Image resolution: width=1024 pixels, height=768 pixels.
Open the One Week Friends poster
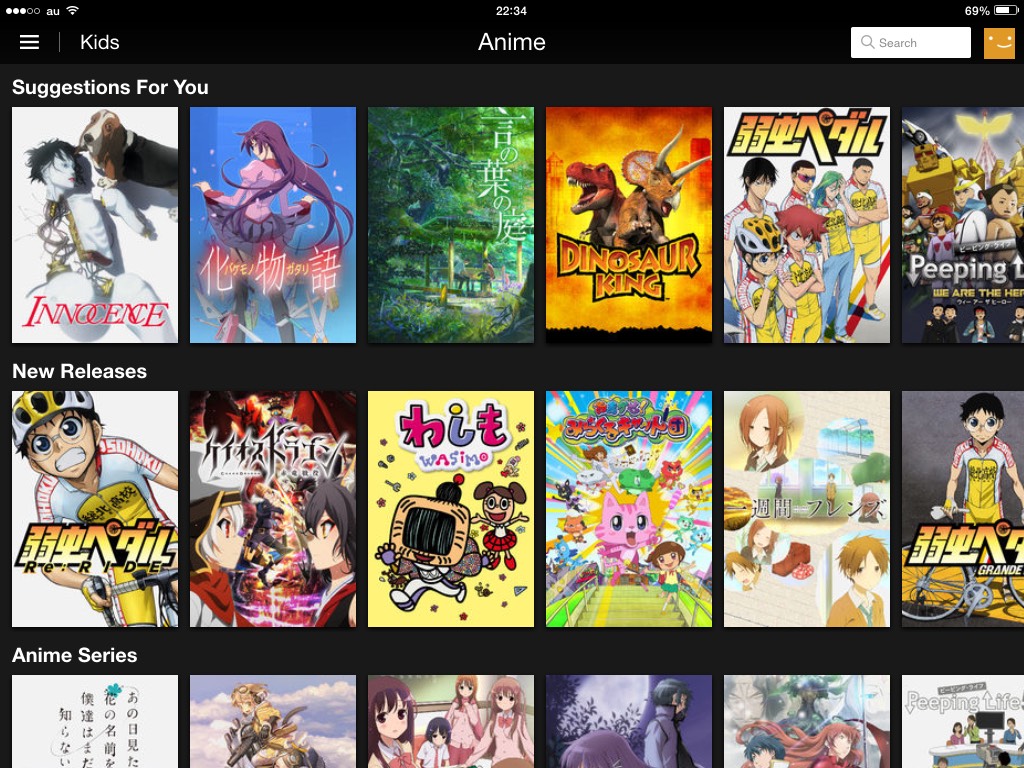[807, 509]
